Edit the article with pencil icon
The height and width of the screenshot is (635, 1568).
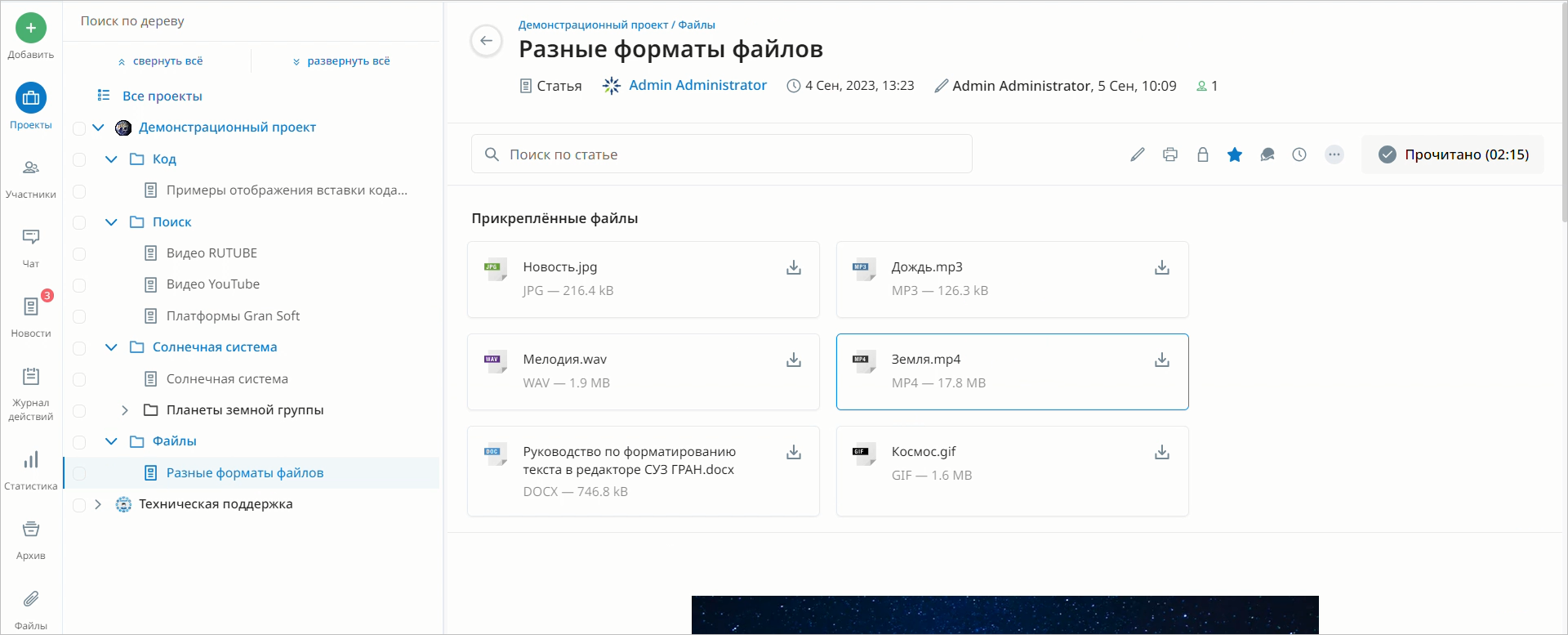[x=1138, y=154]
